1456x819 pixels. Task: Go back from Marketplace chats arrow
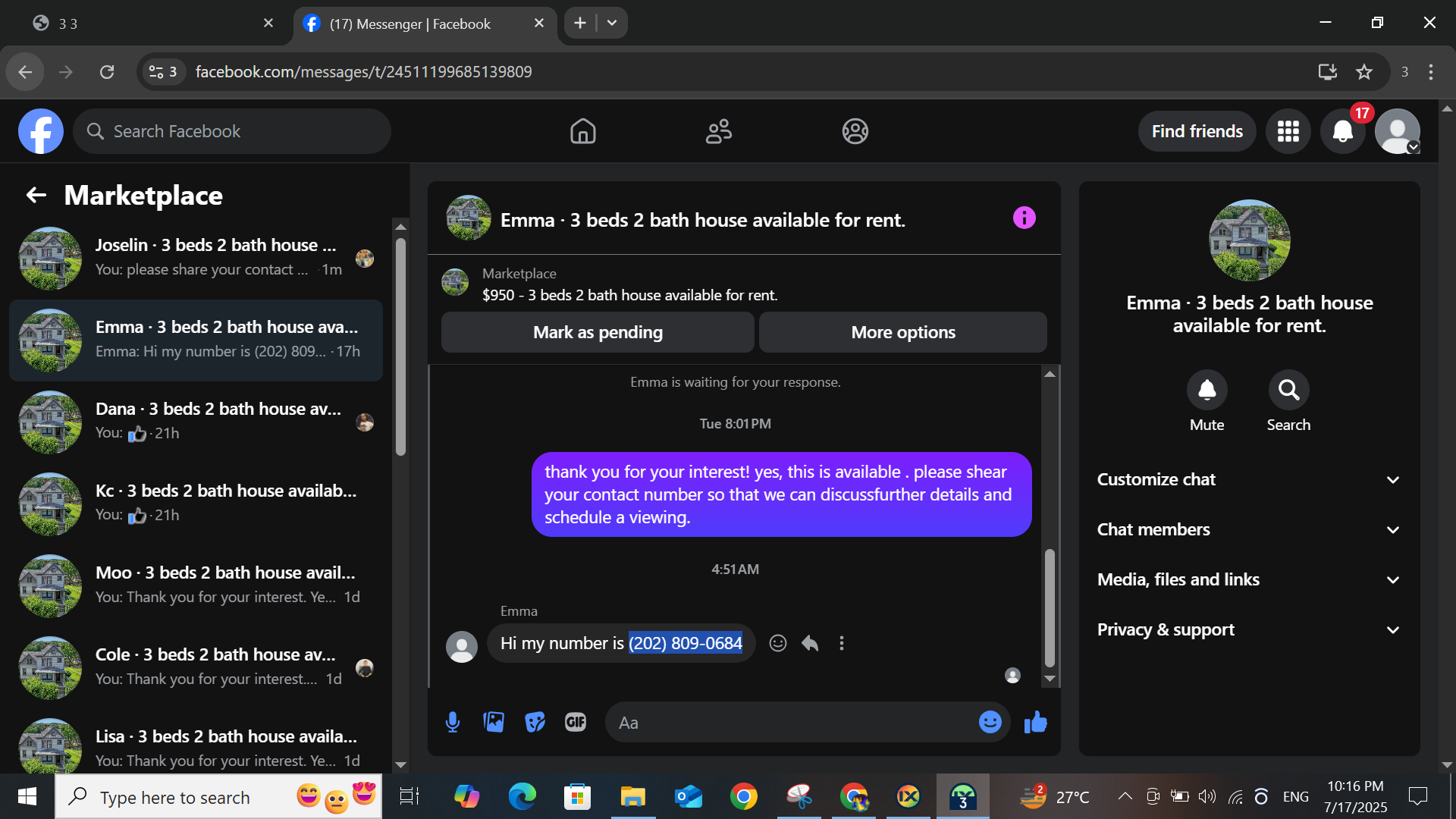[36, 196]
